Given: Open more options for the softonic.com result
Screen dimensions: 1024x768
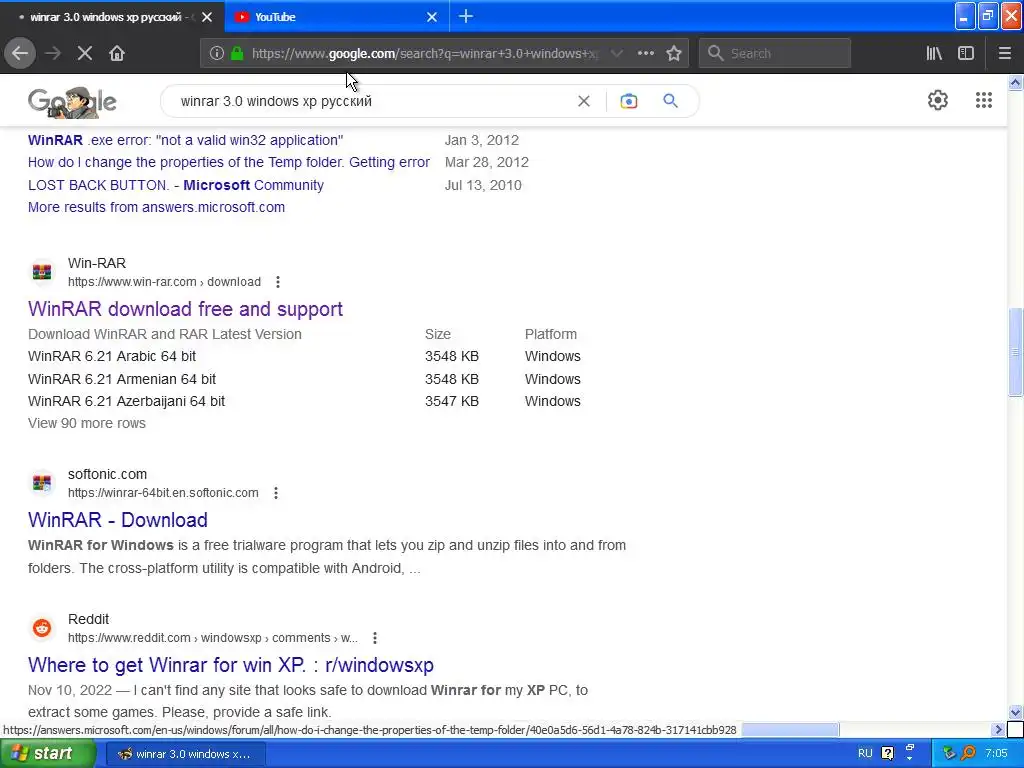Looking at the screenshot, I should point(276,492).
